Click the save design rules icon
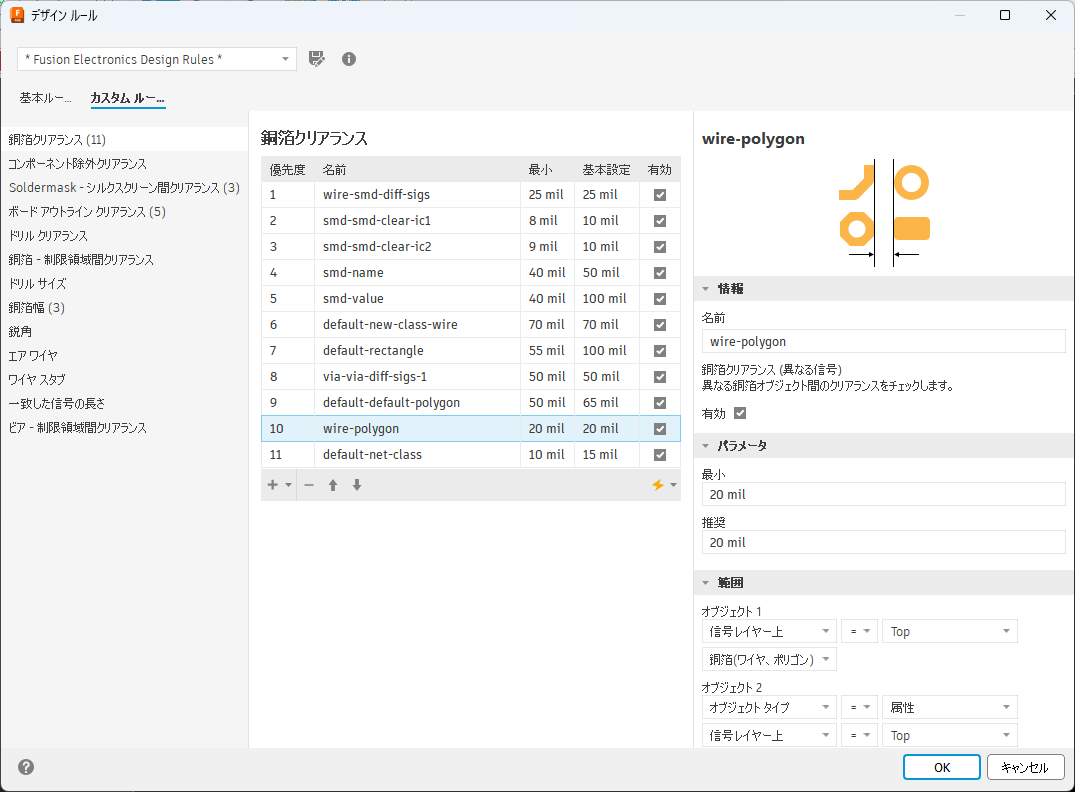 point(316,59)
